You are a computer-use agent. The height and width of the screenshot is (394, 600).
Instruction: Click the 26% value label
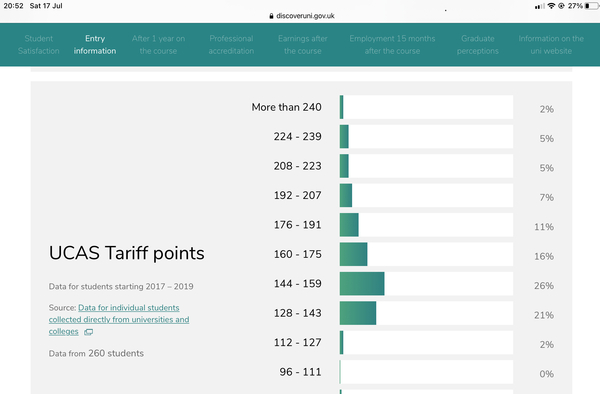click(x=544, y=286)
